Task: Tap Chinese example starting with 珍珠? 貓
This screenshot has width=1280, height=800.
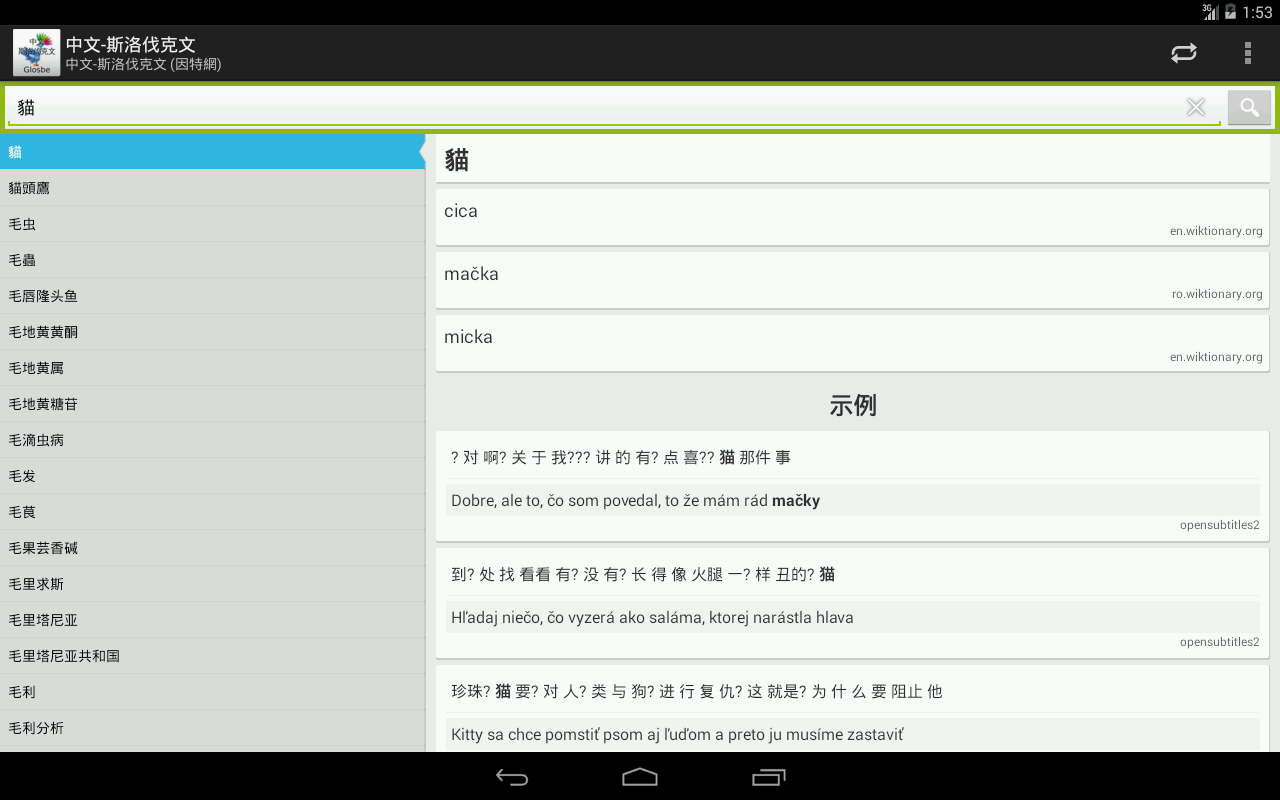Action: pos(697,691)
